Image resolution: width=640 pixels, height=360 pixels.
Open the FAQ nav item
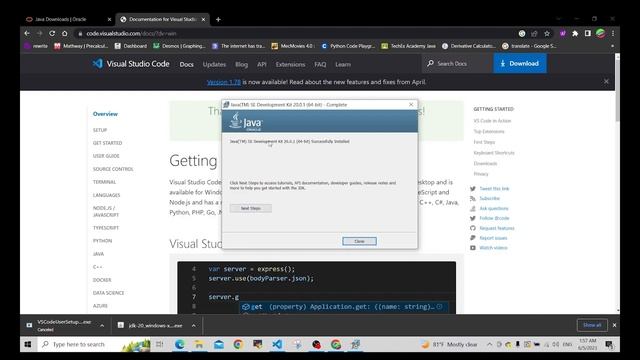click(320, 64)
